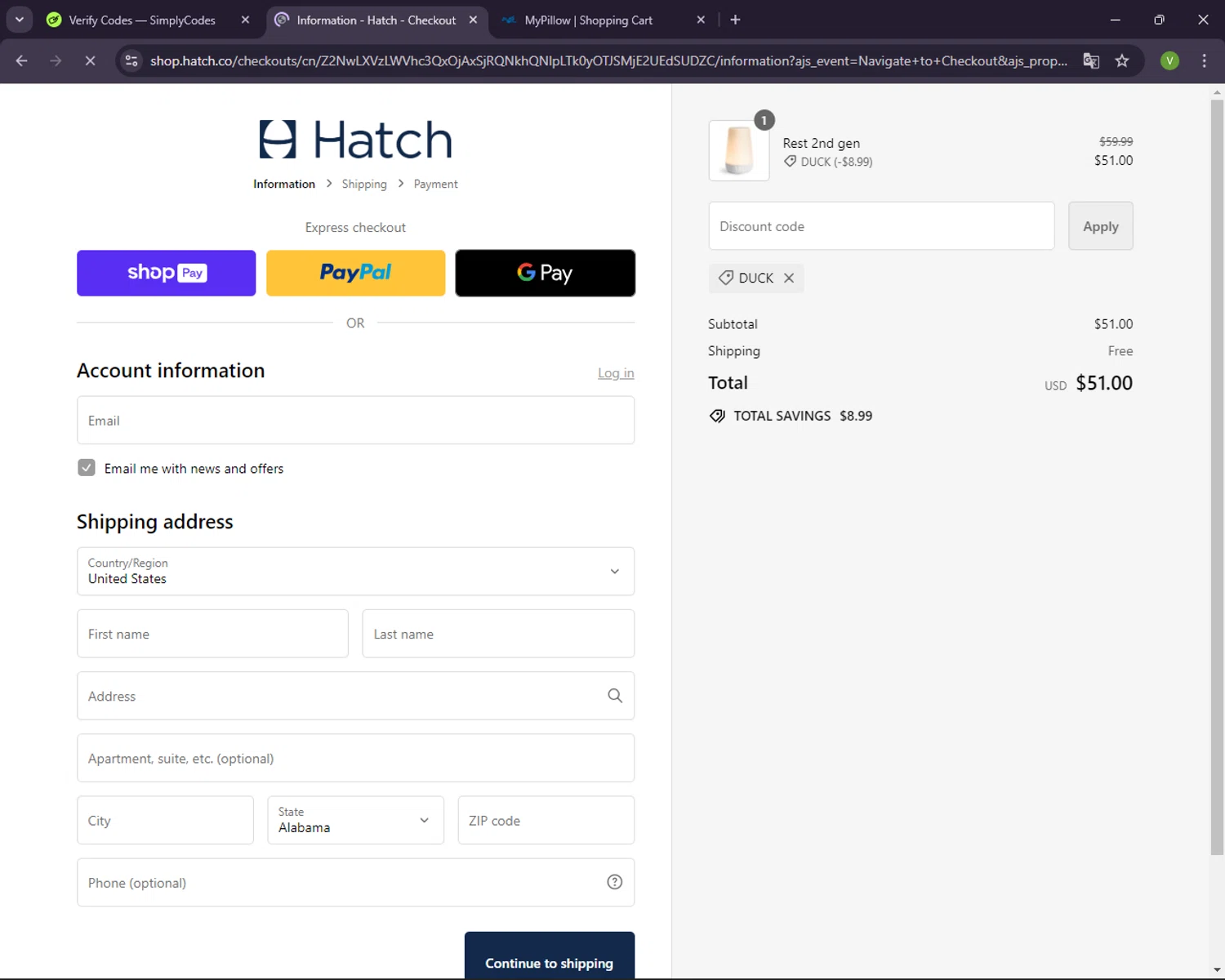Image resolution: width=1225 pixels, height=980 pixels.
Task: Click the translate page icon
Action: click(1091, 60)
